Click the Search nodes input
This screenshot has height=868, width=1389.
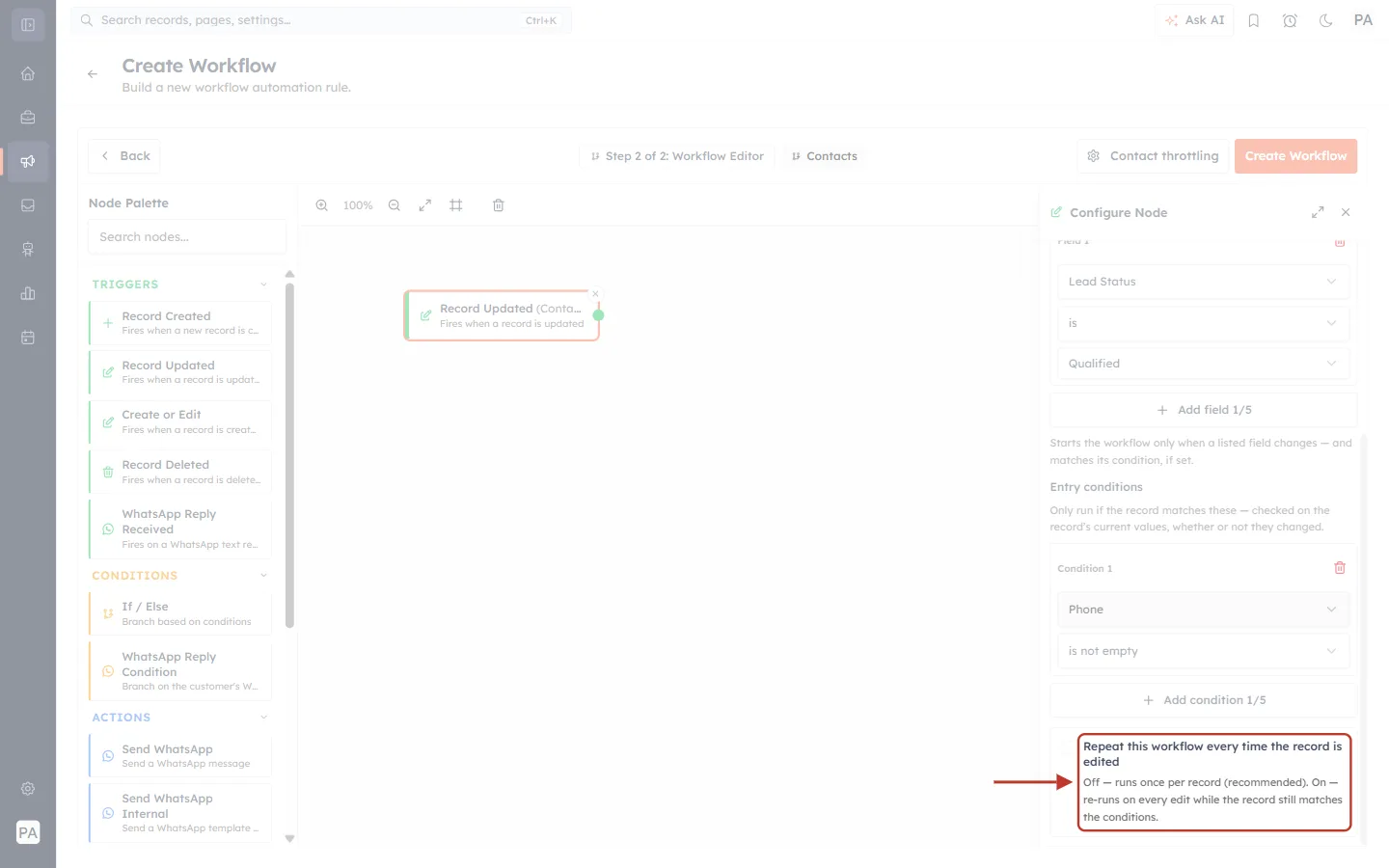click(x=187, y=237)
